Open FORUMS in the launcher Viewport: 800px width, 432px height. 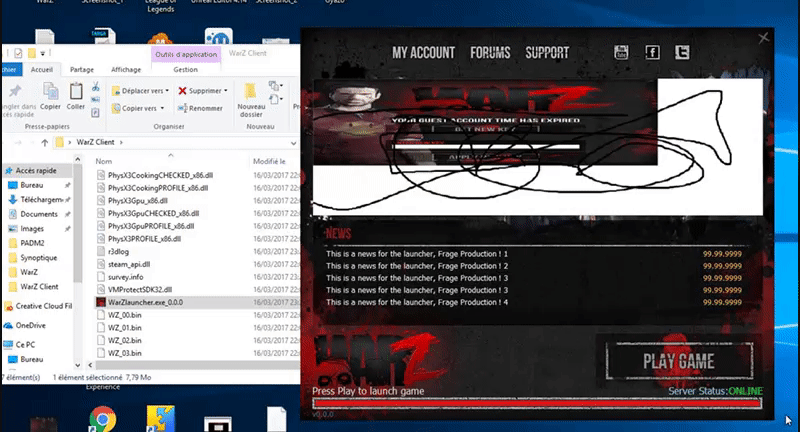(x=490, y=53)
